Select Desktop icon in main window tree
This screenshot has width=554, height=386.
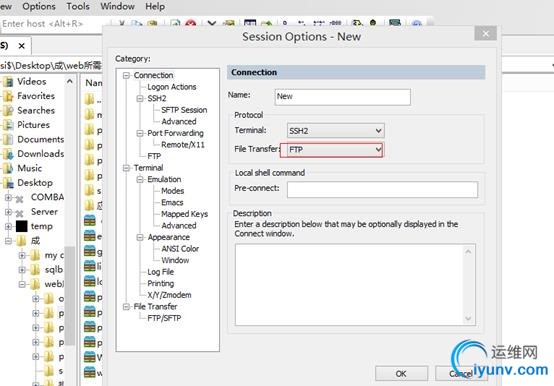click(8, 183)
